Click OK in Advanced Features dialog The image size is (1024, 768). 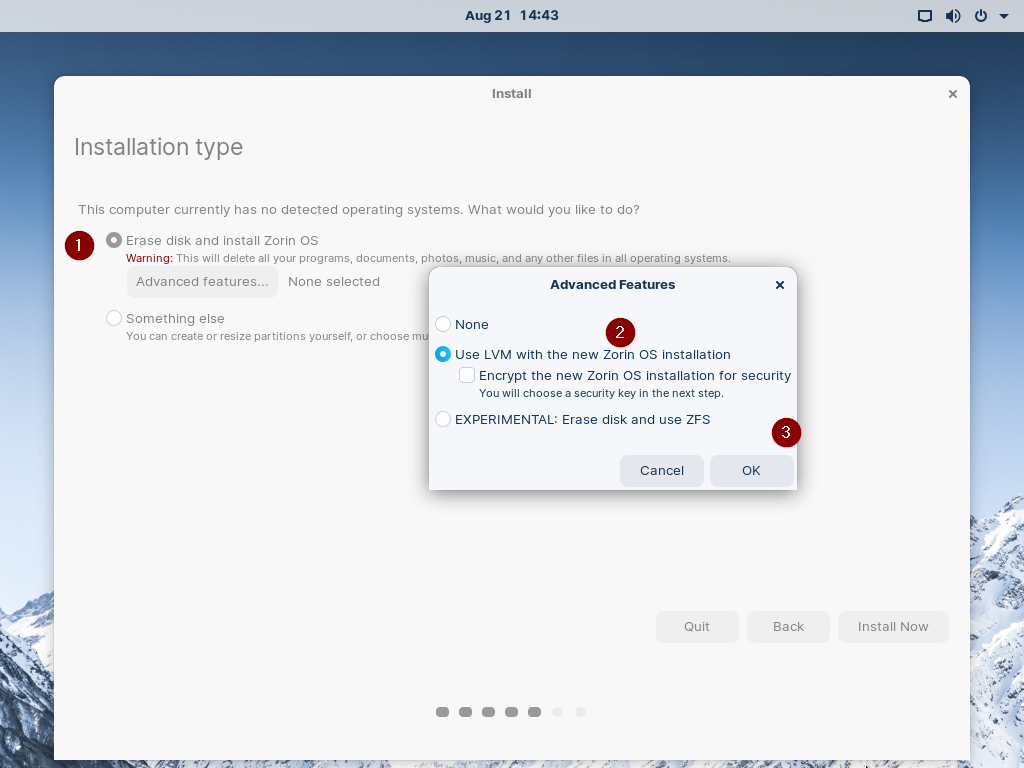click(x=751, y=470)
